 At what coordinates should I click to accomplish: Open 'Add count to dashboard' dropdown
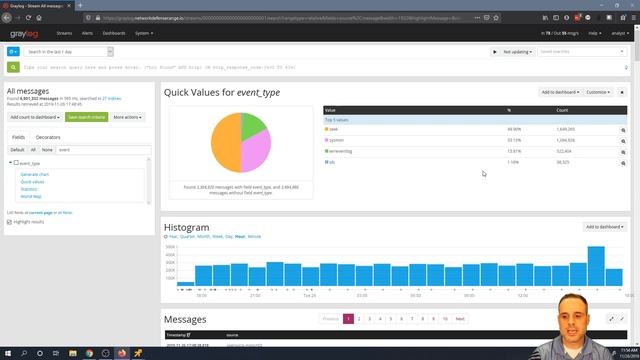click(35, 117)
